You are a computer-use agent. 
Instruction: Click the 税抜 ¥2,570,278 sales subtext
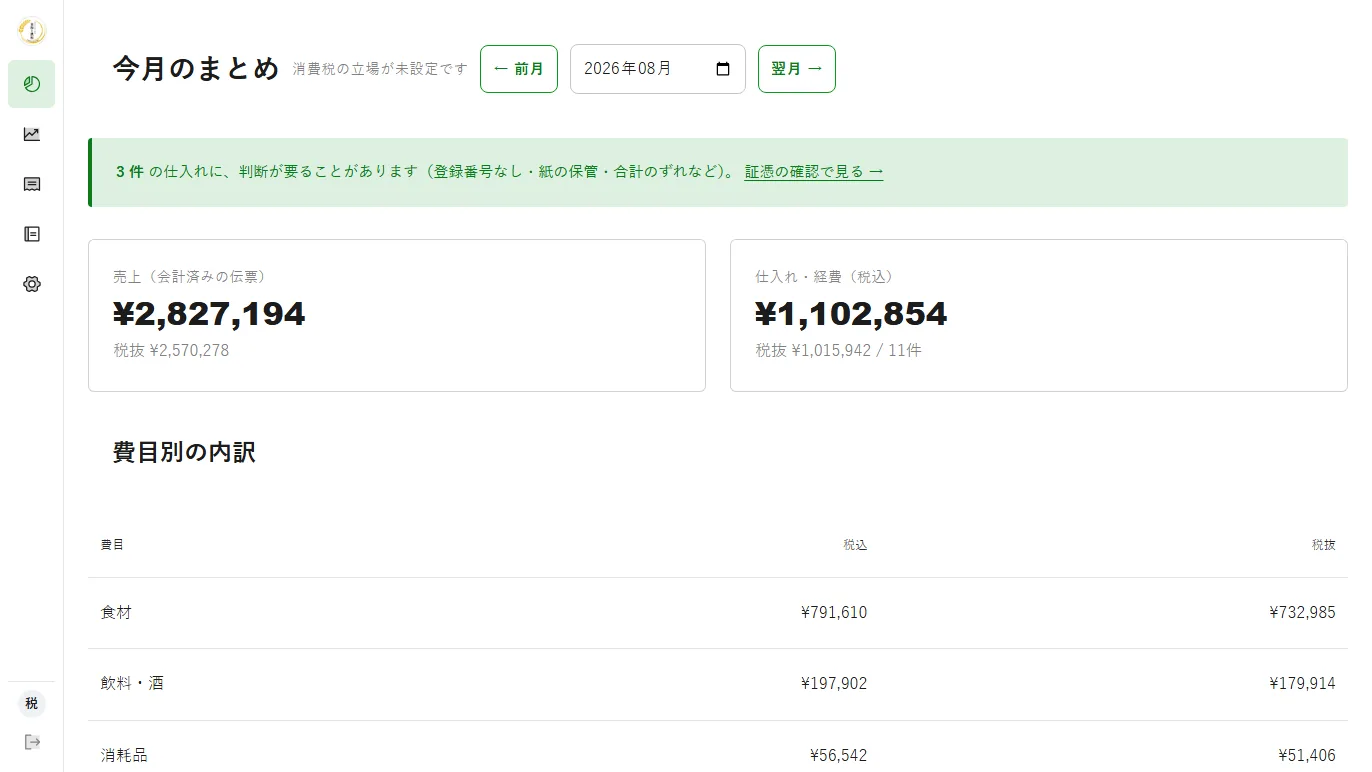pyautogui.click(x=171, y=351)
